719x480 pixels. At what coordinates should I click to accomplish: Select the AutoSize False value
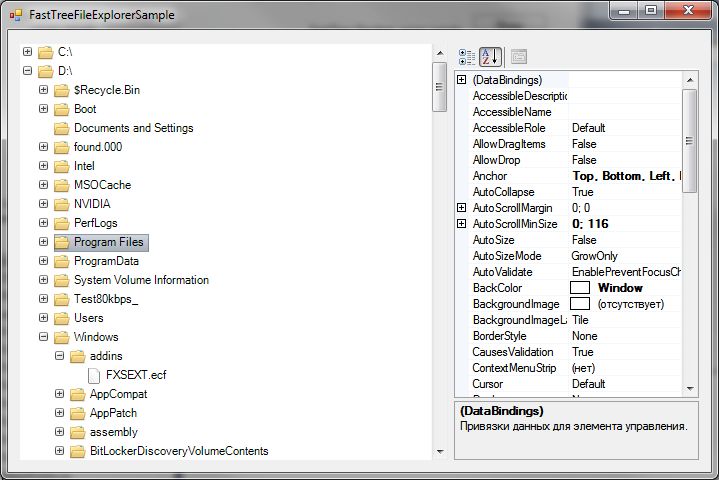[584, 240]
